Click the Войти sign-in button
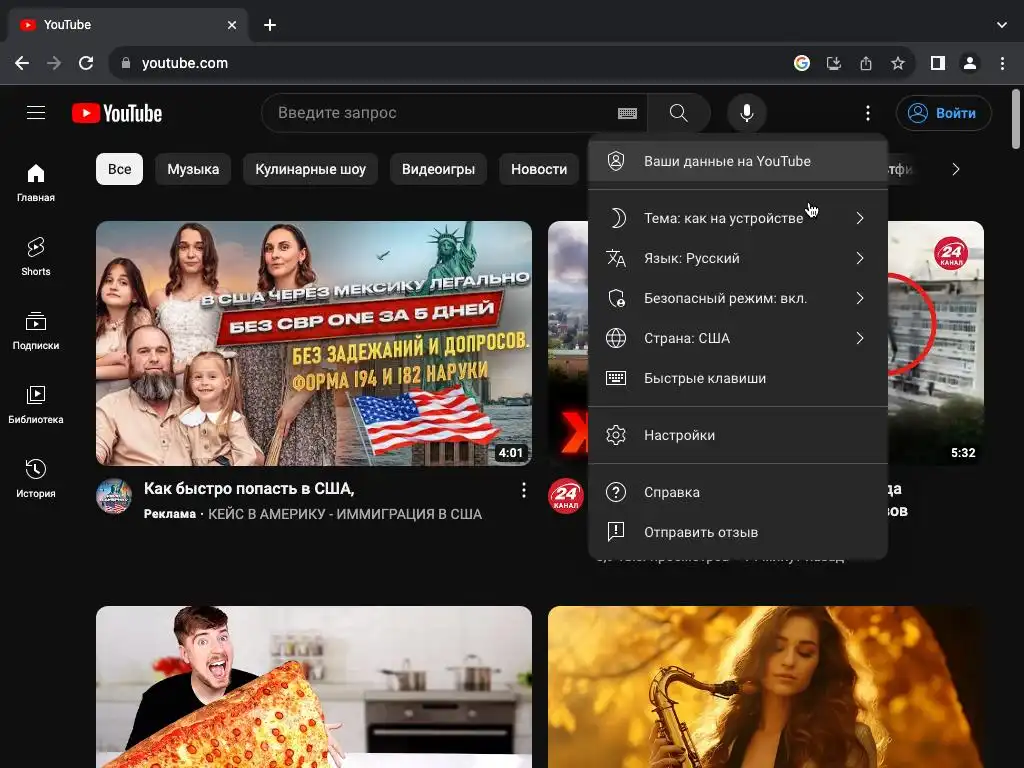 pyautogui.click(x=944, y=113)
